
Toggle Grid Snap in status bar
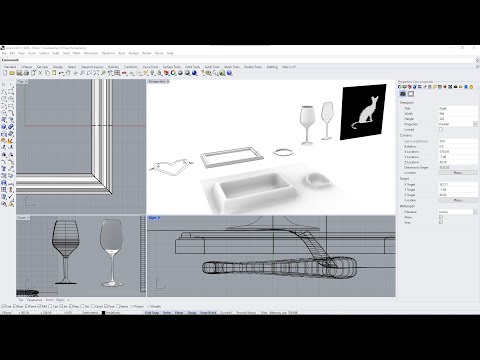pyautogui.click(x=152, y=313)
